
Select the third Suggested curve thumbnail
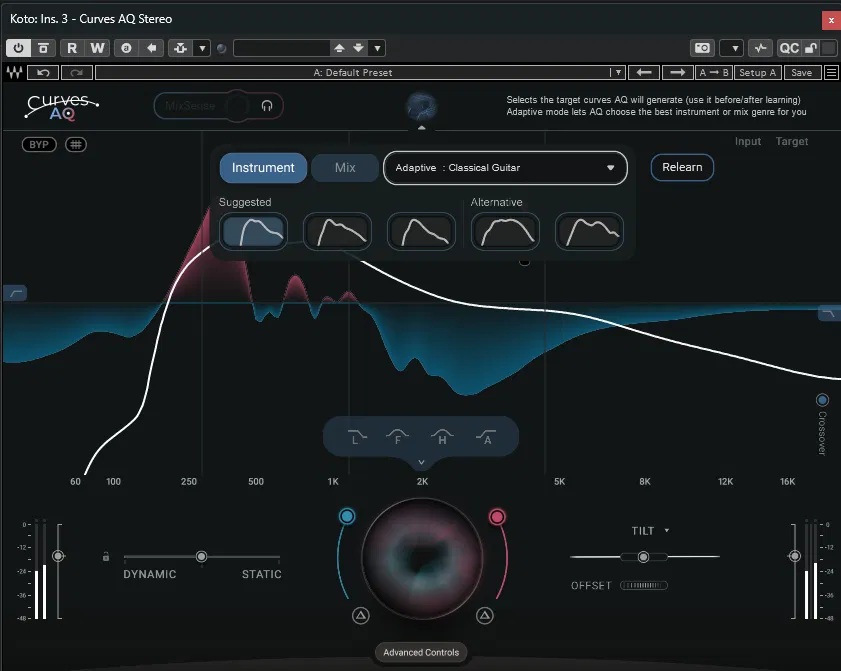point(422,231)
